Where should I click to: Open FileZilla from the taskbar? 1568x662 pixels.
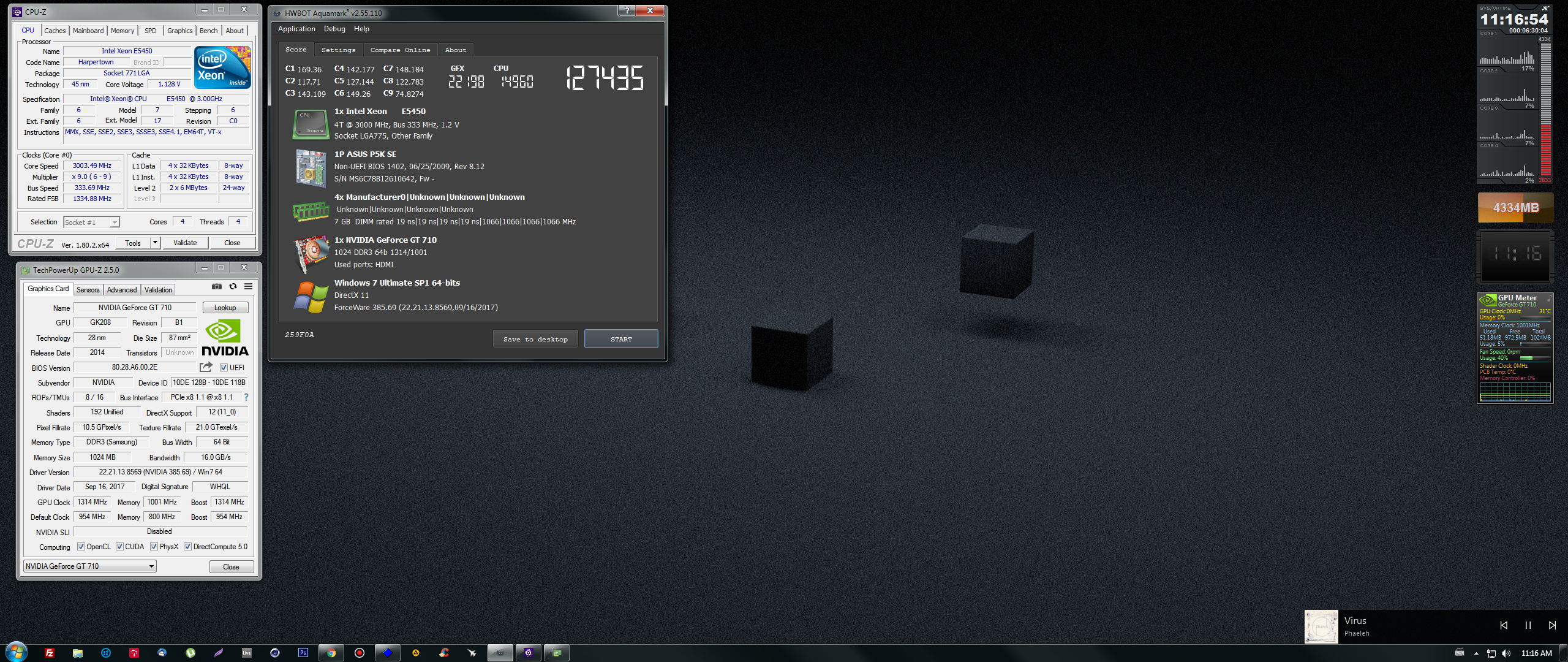click(x=50, y=653)
